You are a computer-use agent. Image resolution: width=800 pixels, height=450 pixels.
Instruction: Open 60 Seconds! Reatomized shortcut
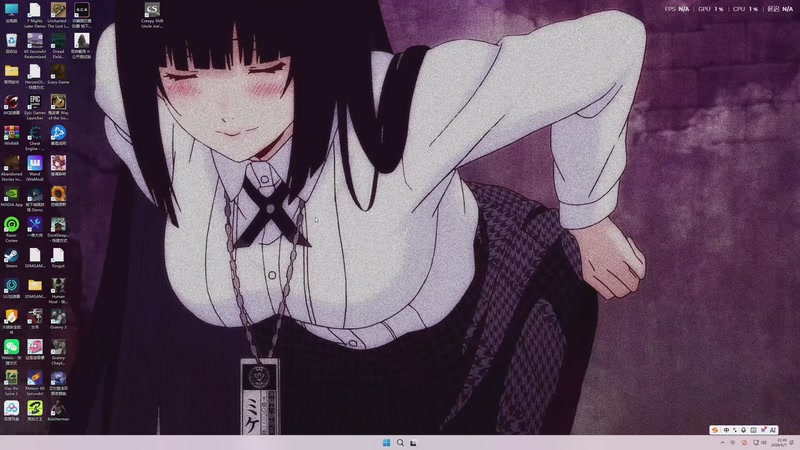pyautogui.click(x=35, y=45)
